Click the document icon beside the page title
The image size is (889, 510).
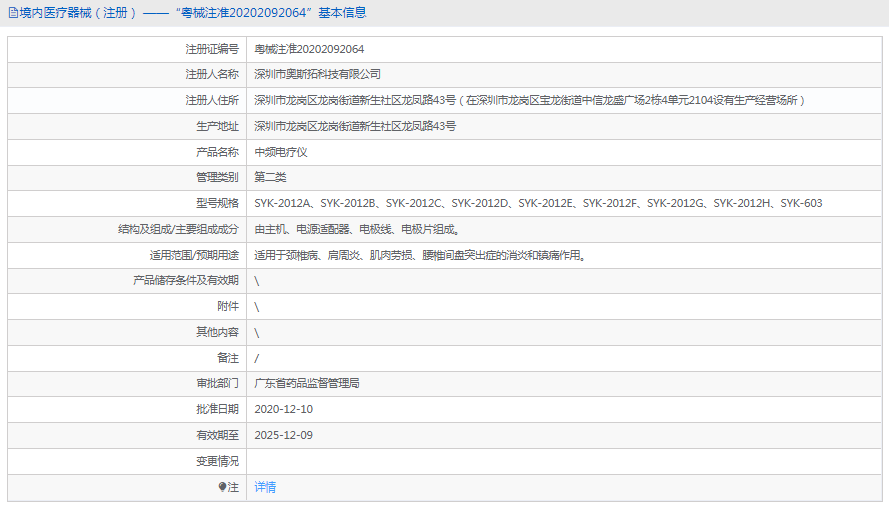[12, 13]
